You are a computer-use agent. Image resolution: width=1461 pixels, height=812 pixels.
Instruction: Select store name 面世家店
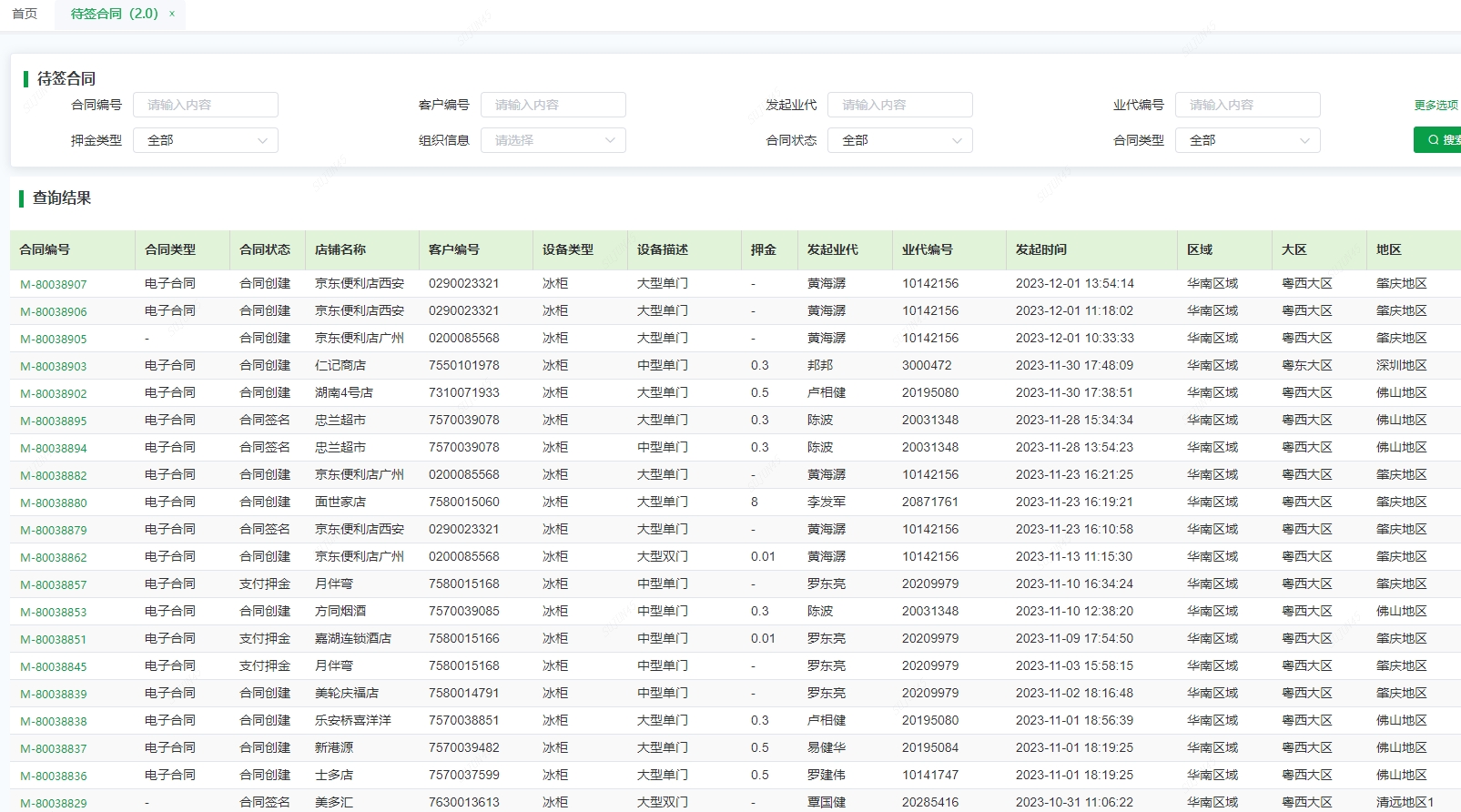340,502
